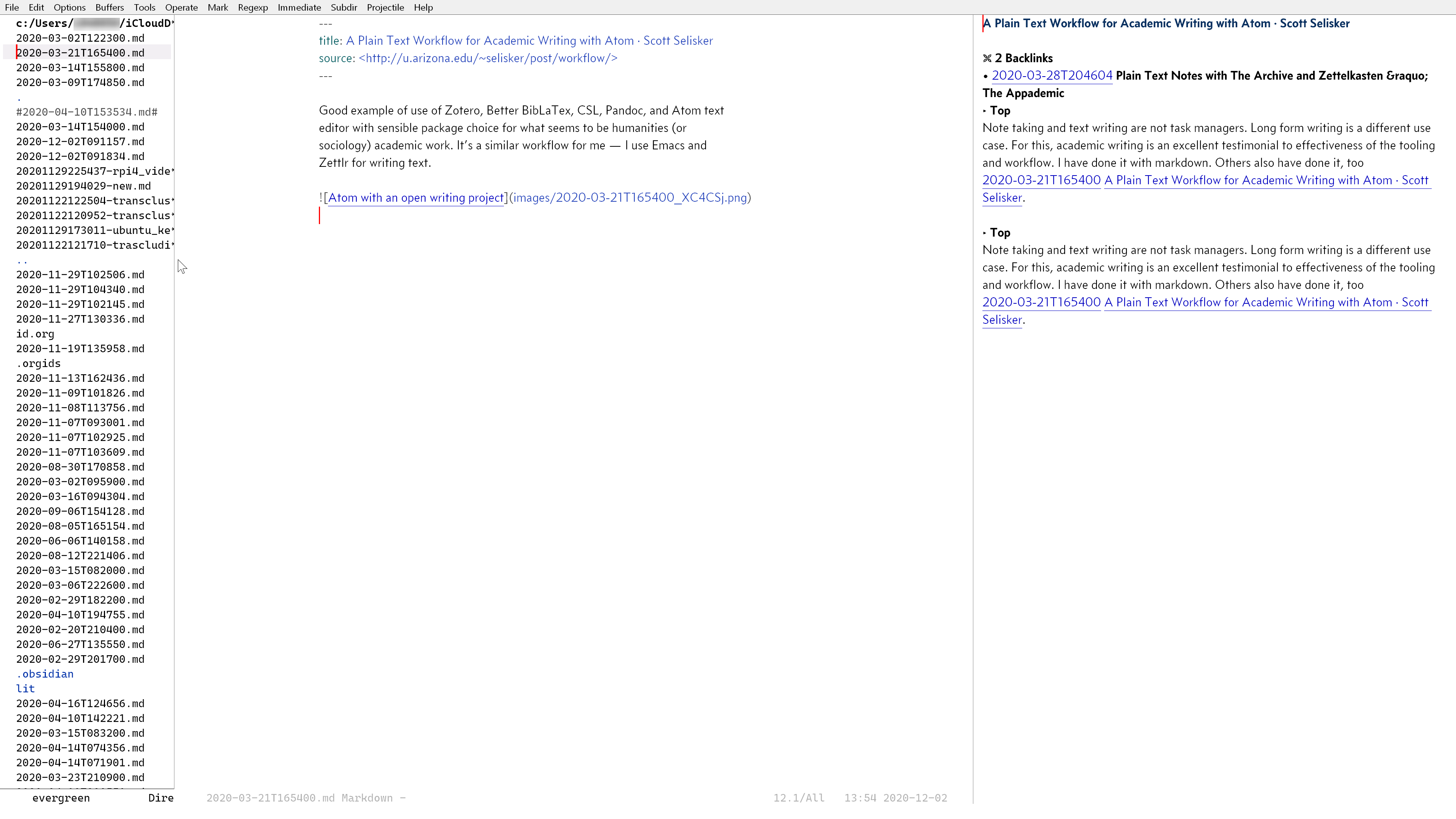Viewport: 1456px width, 819px height.
Task: Click the icon beside 2 Backlinks heading
Action: coord(987,58)
